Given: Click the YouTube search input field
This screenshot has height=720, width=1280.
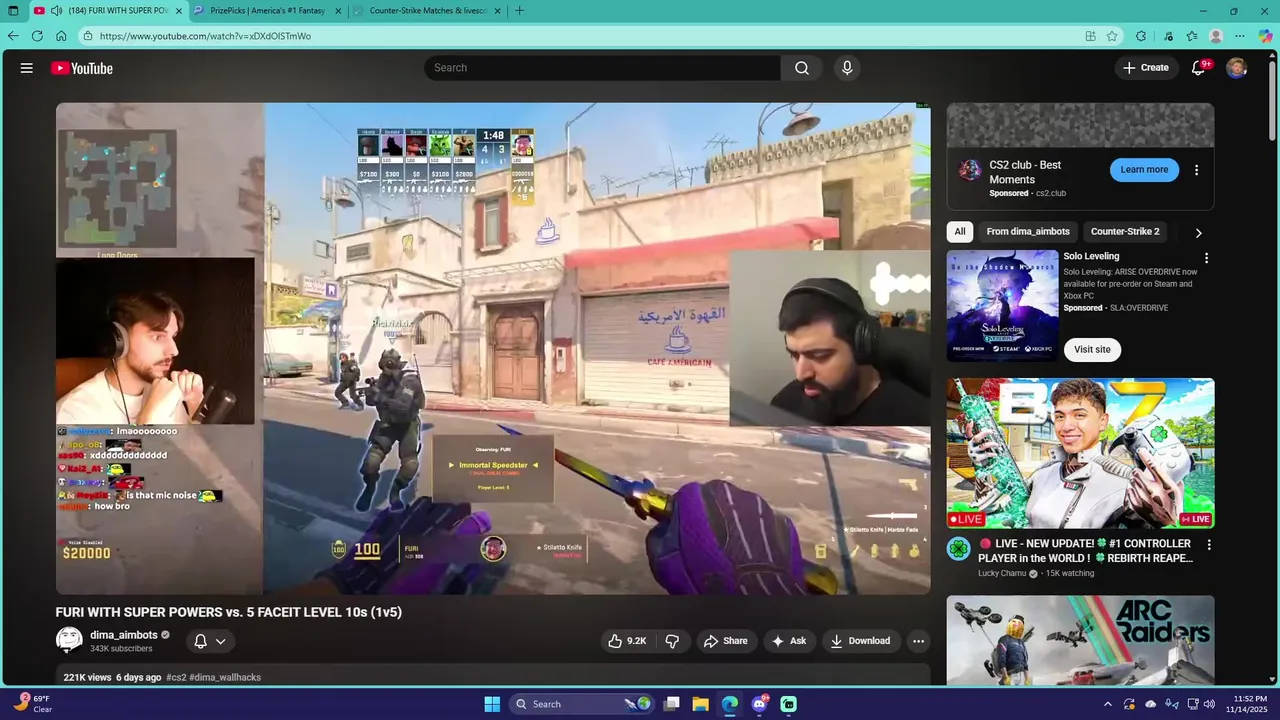Looking at the screenshot, I should pyautogui.click(x=603, y=68).
